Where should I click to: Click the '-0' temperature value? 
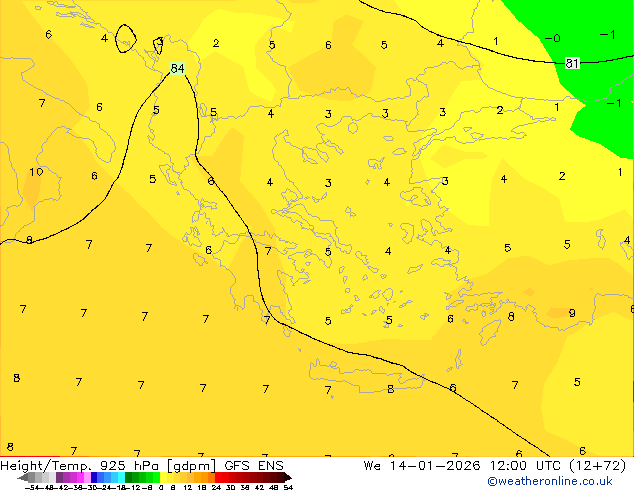click(x=553, y=38)
